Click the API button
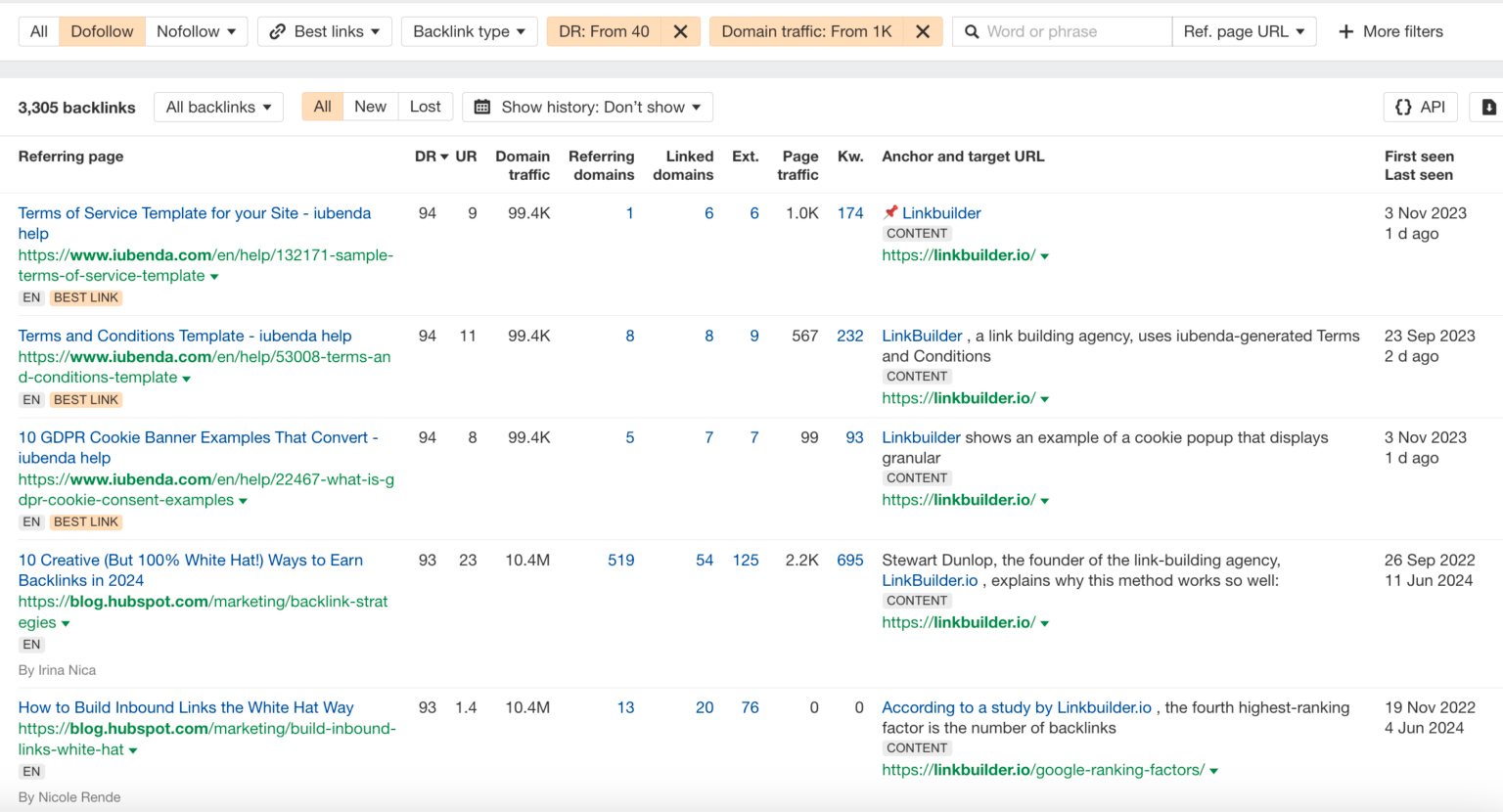The height and width of the screenshot is (812, 1503). [1420, 107]
